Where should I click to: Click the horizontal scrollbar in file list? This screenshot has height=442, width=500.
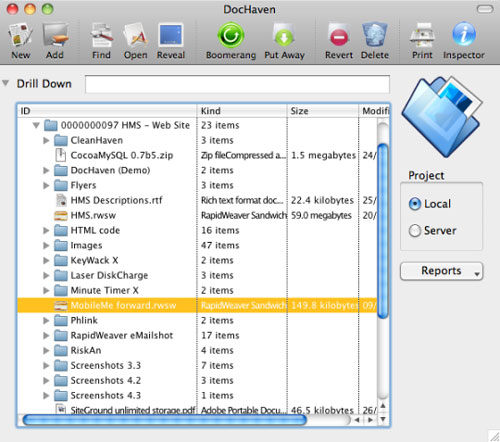pos(164,420)
